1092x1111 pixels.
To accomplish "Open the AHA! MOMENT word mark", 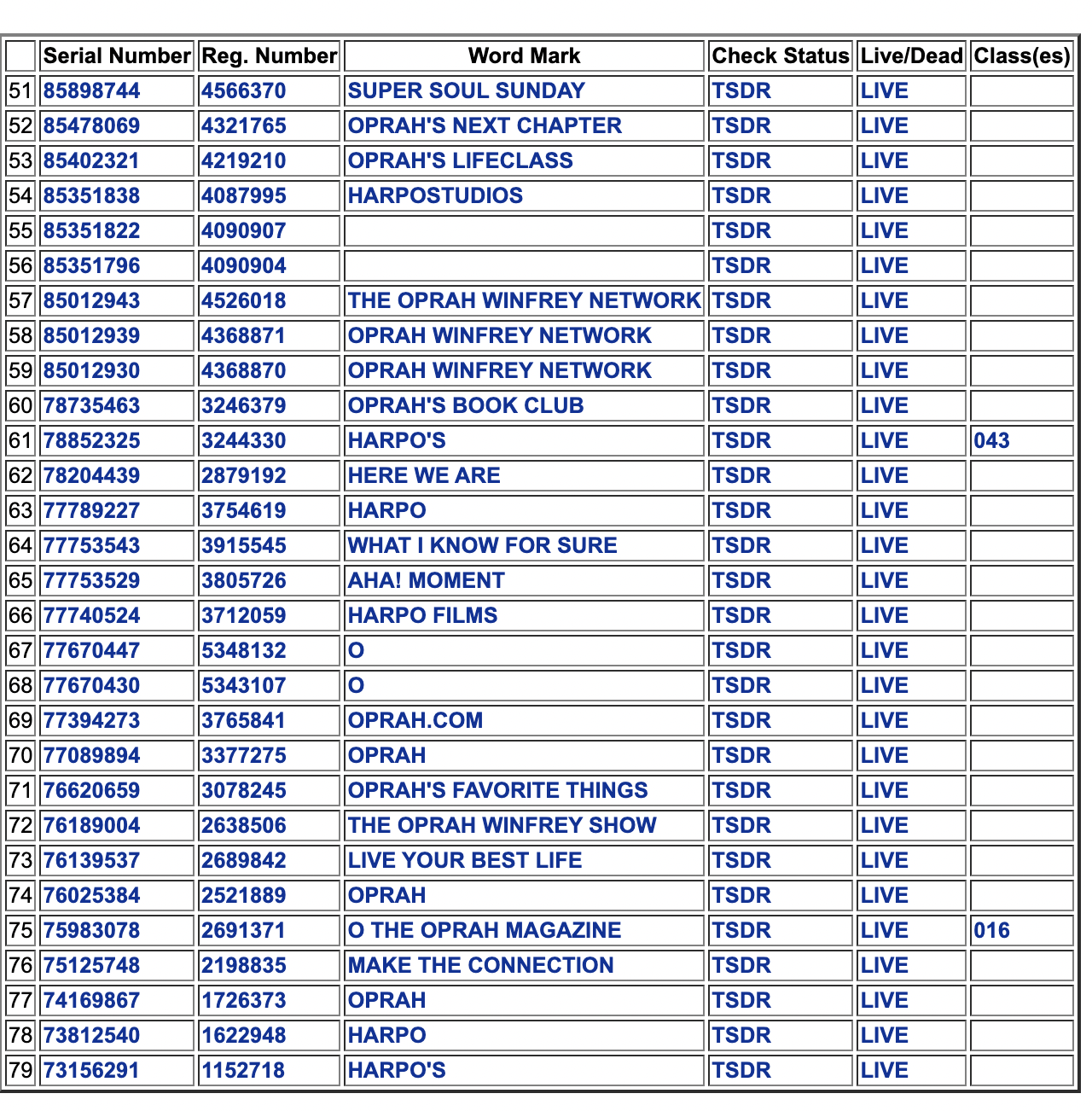I will [426, 581].
